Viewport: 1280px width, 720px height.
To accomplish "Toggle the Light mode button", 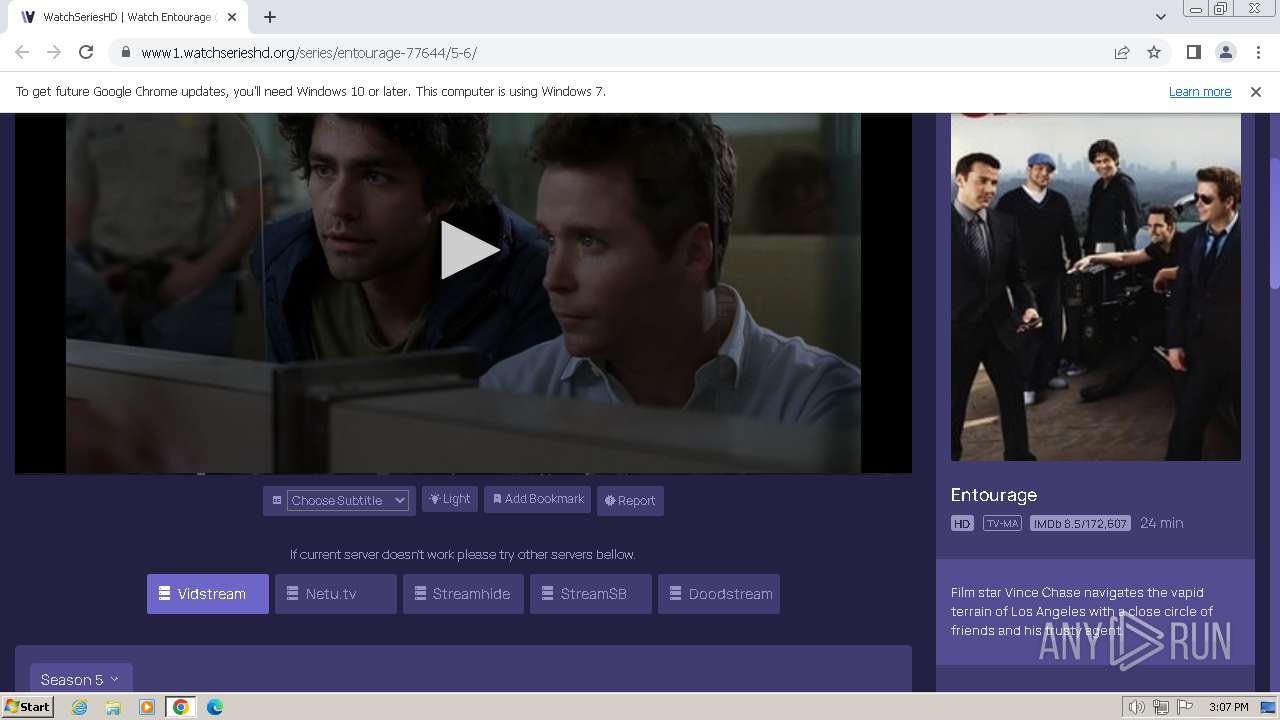I will [x=450, y=499].
